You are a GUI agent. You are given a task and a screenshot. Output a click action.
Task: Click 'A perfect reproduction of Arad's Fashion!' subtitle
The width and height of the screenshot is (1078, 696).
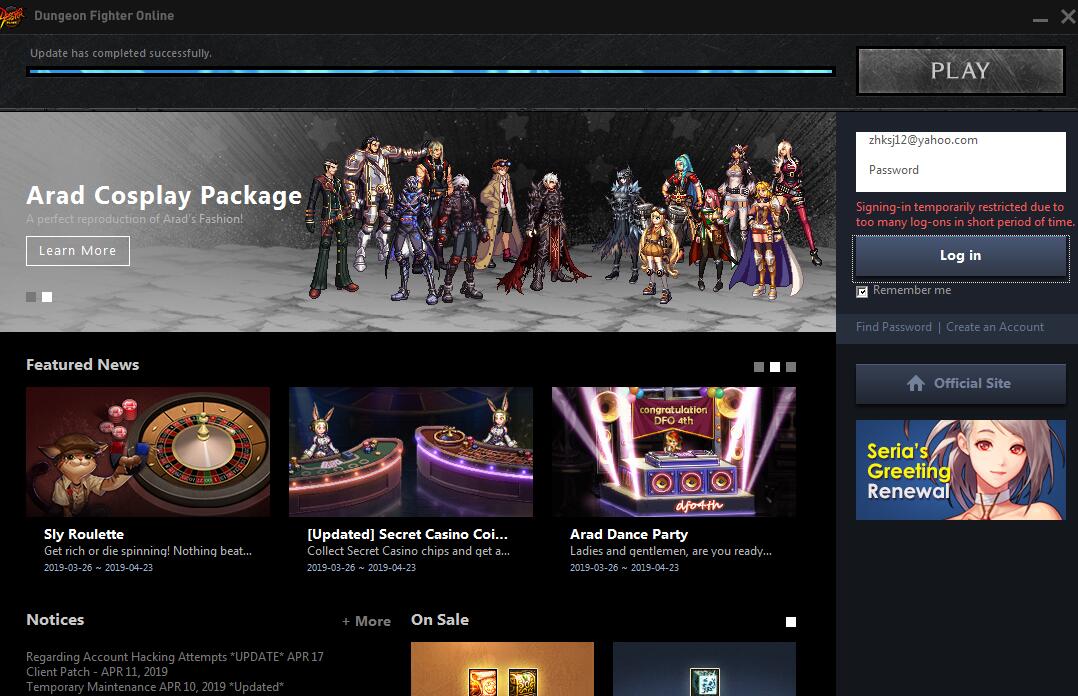point(135,219)
